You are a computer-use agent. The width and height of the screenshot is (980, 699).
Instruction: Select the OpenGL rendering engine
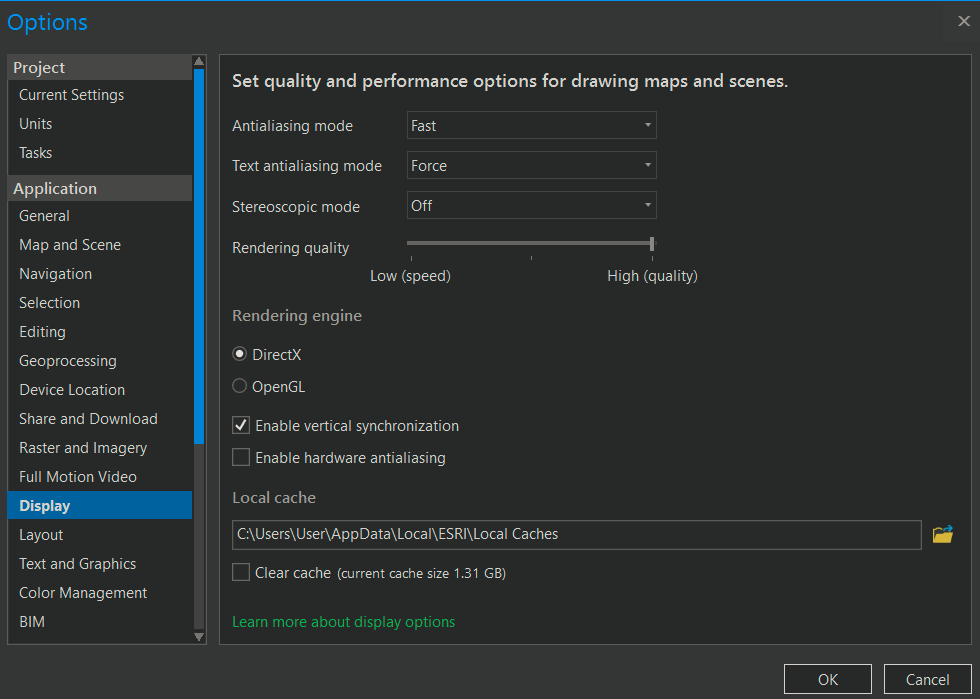coord(240,386)
